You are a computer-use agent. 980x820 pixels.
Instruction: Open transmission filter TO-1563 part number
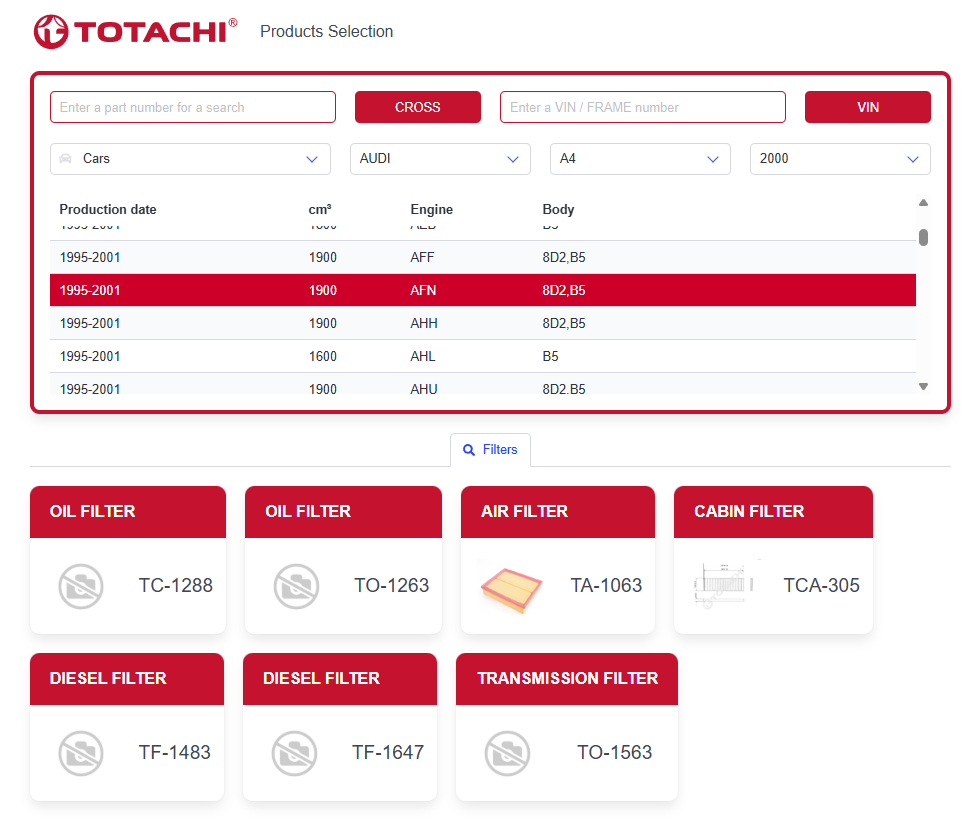[x=614, y=752]
